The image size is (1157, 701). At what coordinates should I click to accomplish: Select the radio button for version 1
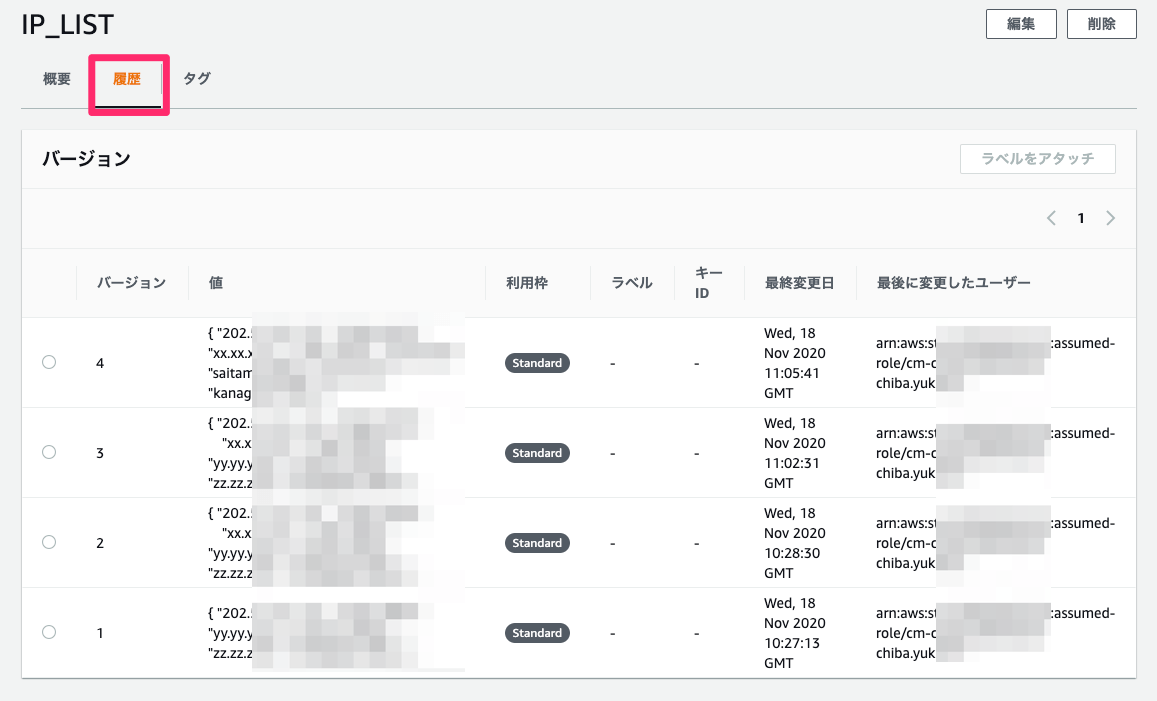point(49,632)
